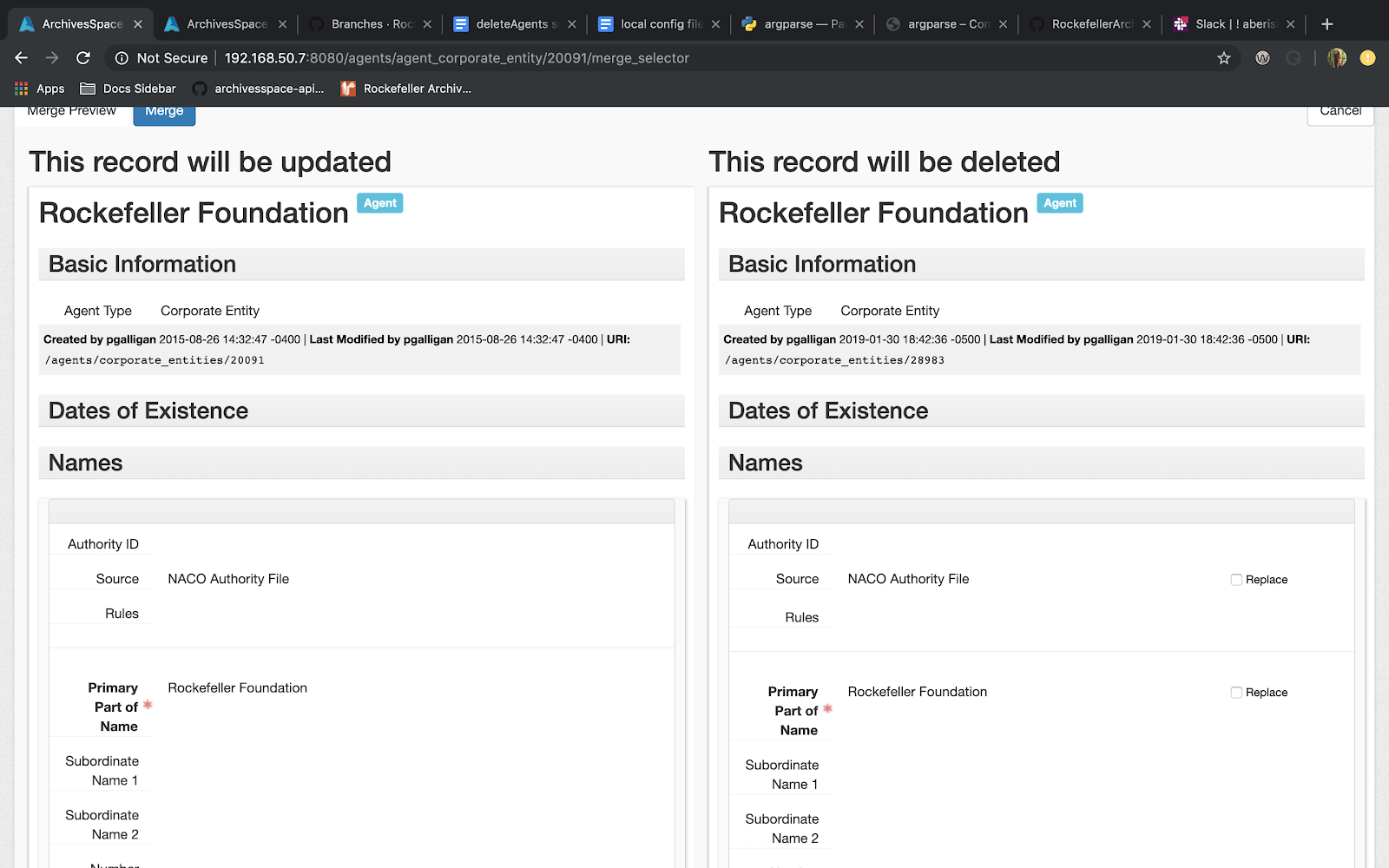Image resolution: width=1389 pixels, height=868 pixels.
Task: Close the deleteAgents tab
Action: [572, 24]
